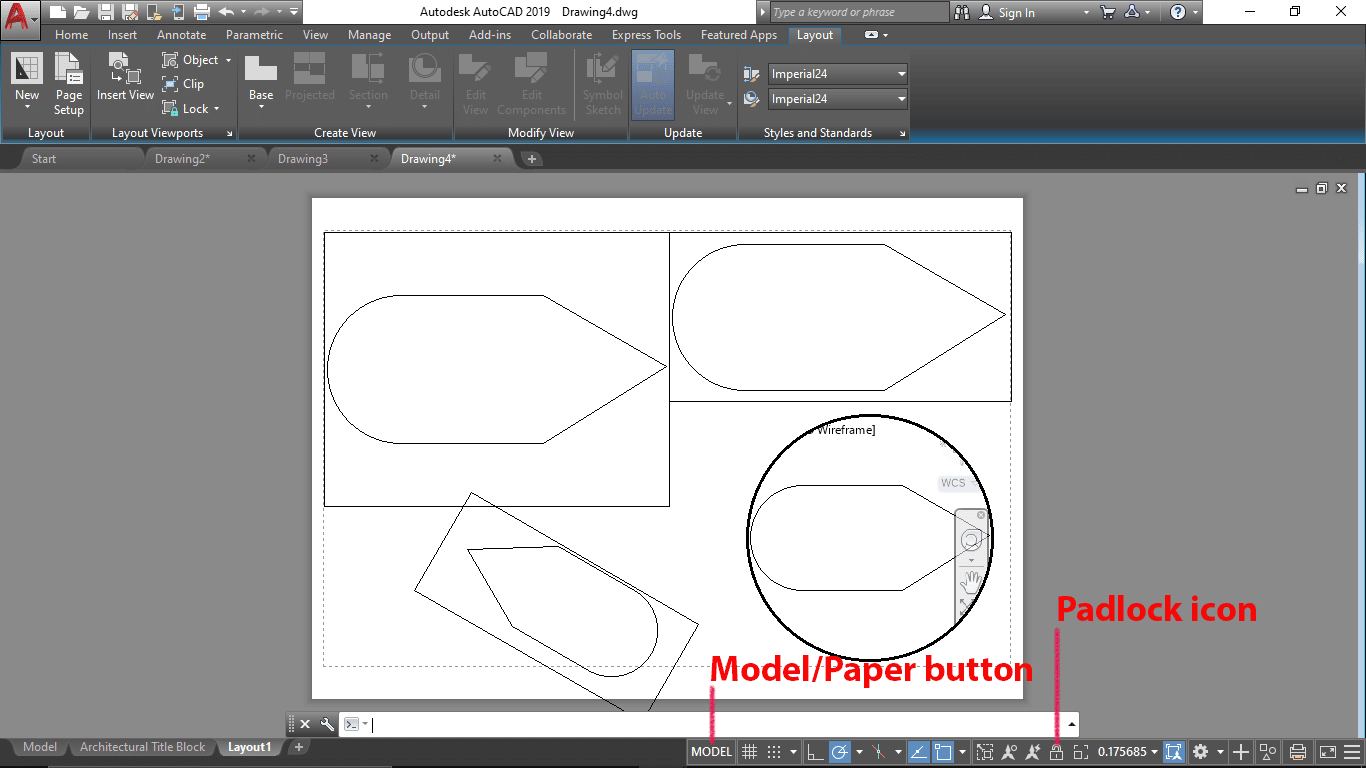Open the viewport scale 0.175685 dropdown
Viewport: 1366px width, 768px height.
1124,751
